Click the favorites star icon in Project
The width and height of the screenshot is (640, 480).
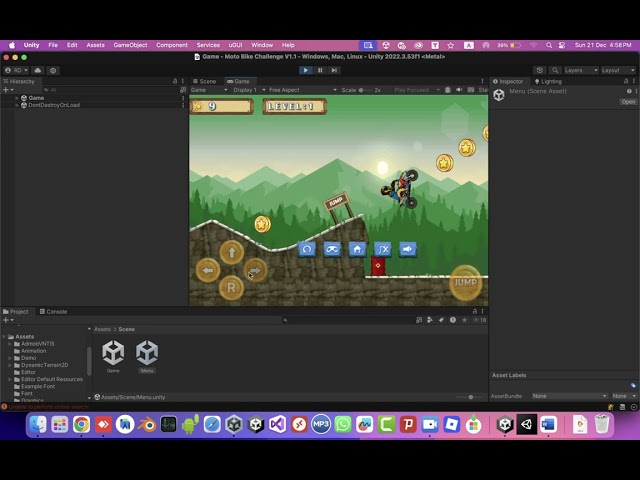click(464, 320)
